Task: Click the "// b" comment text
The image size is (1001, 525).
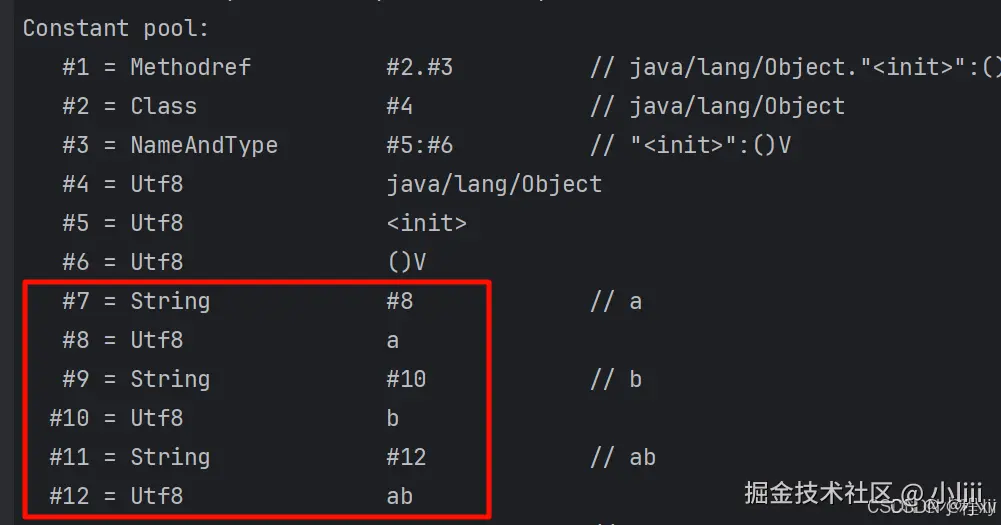Action: tap(616, 379)
